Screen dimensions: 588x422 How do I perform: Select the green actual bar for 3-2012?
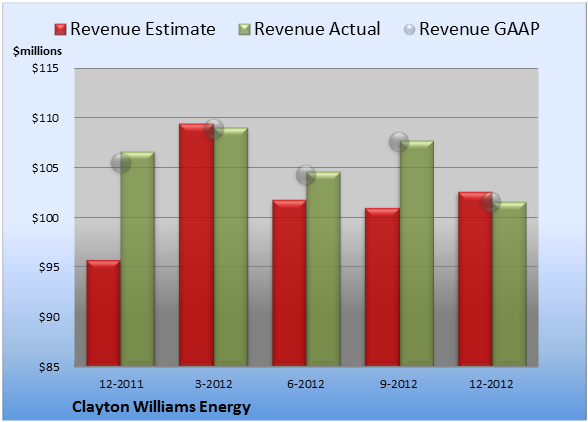[x=231, y=247]
